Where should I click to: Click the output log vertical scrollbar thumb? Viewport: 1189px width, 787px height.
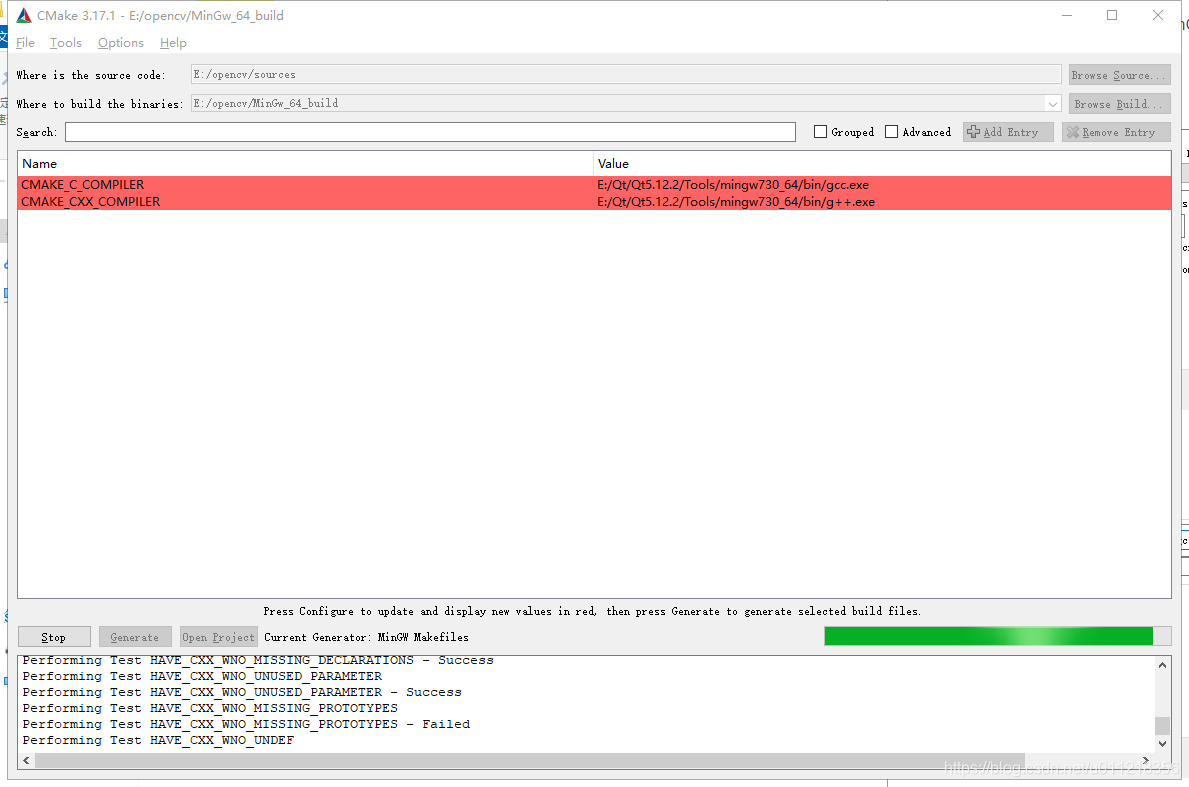click(1162, 726)
